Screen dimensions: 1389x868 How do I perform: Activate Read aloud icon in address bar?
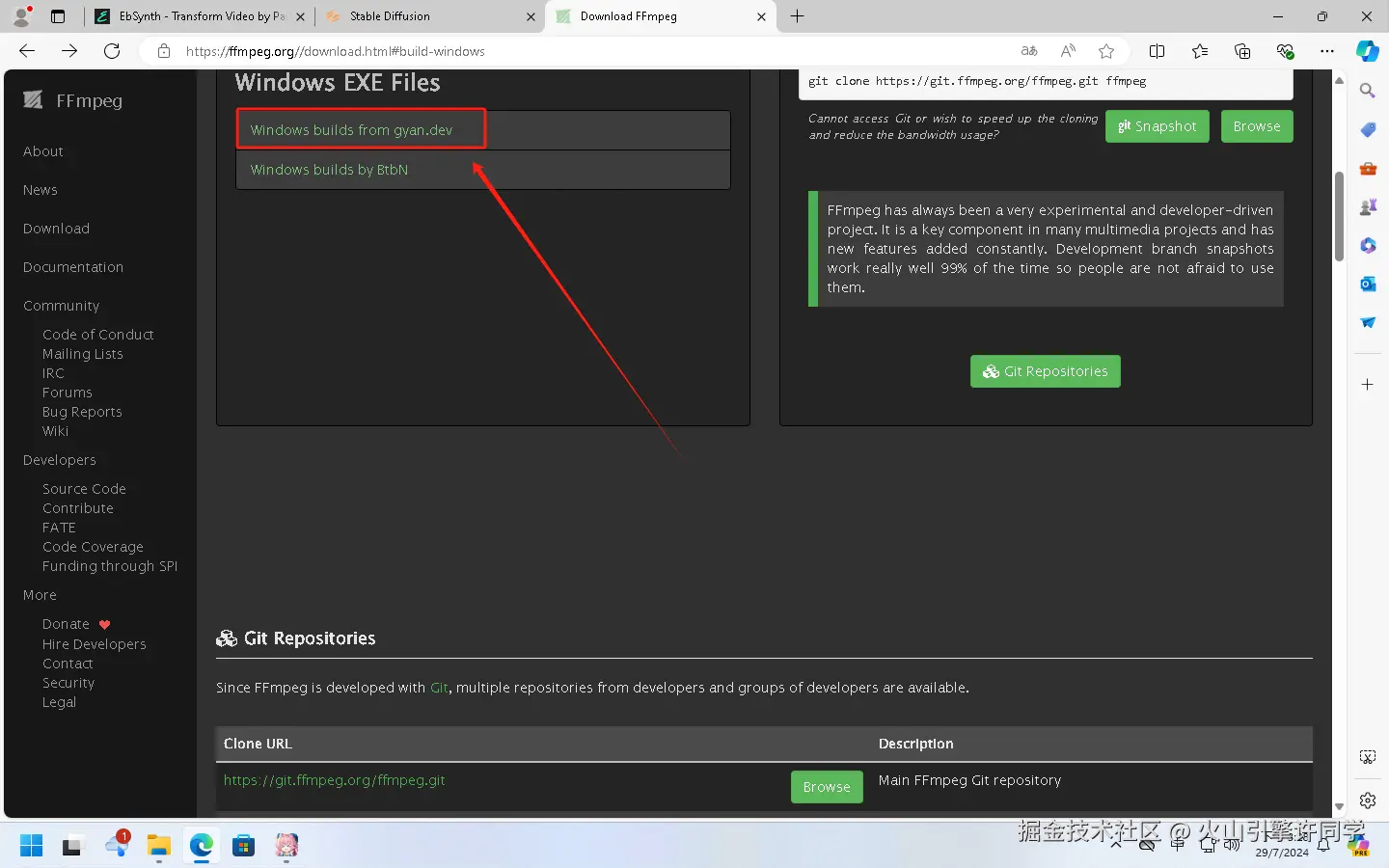click(1068, 51)
